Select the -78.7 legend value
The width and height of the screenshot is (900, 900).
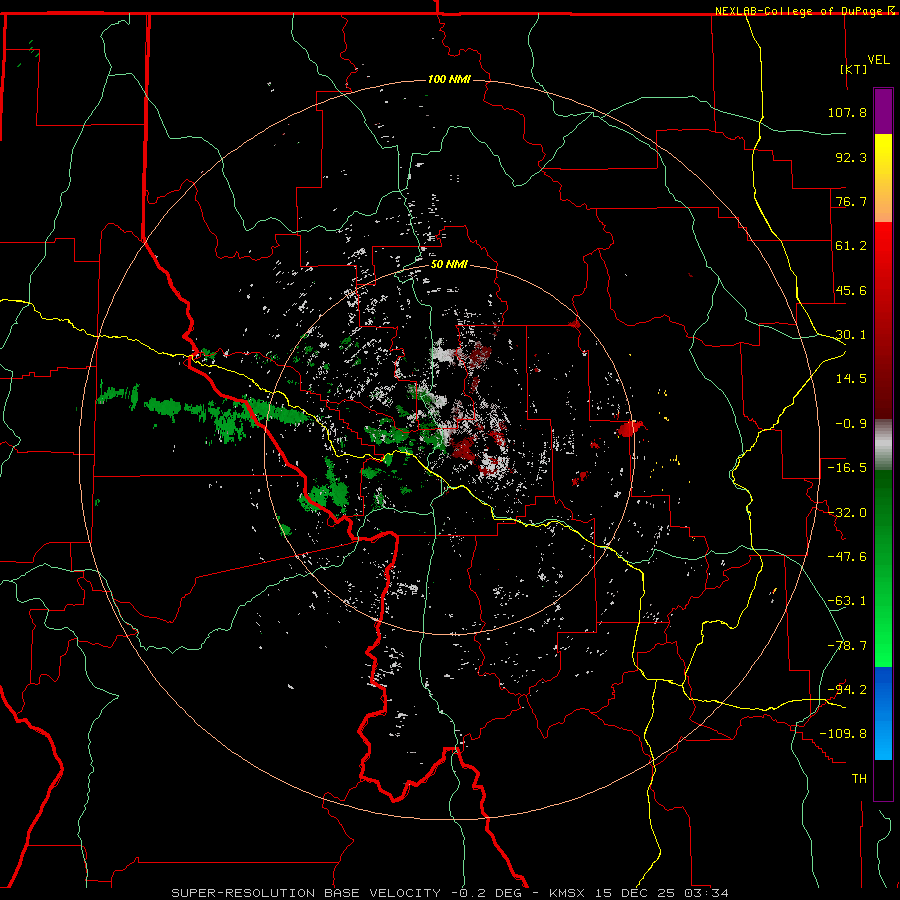point(847,646)
